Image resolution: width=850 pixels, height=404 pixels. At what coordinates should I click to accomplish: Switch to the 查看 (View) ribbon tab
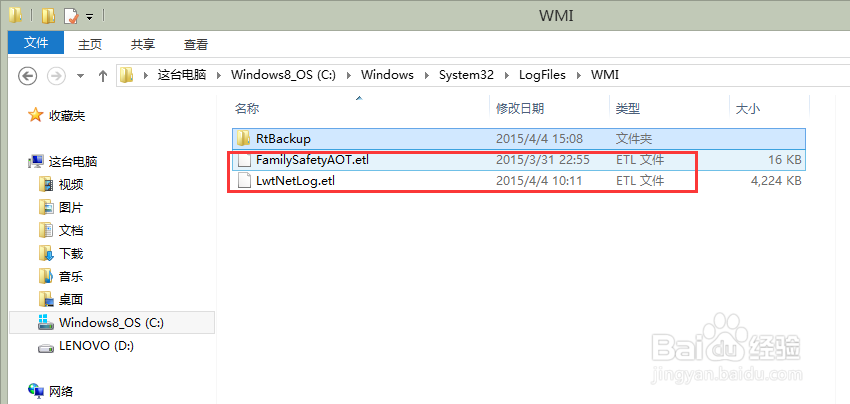point(196,44)
